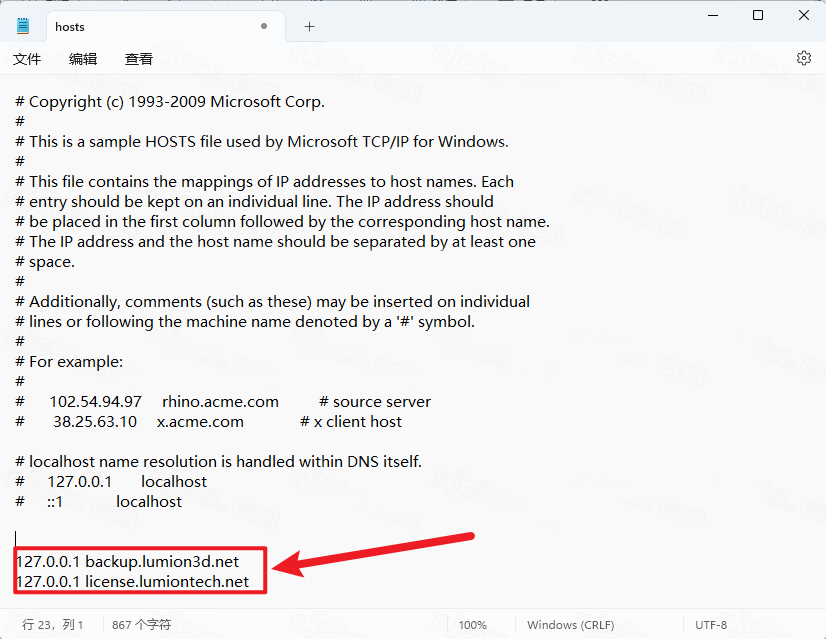
Task: Select the hosts tab
Action: coord(166,26)
